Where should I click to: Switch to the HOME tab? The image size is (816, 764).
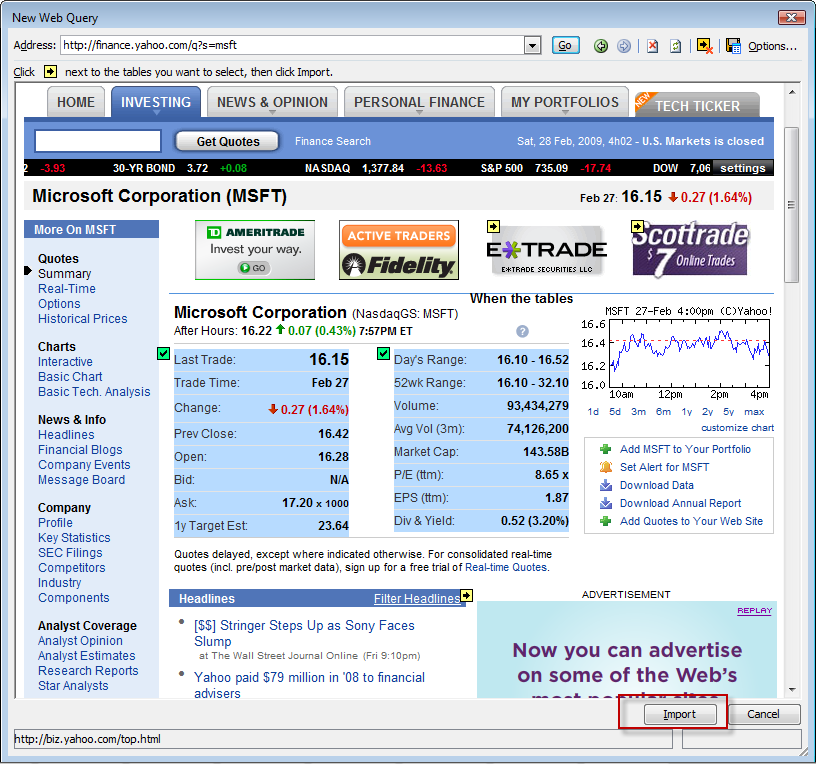pos(76,102)
